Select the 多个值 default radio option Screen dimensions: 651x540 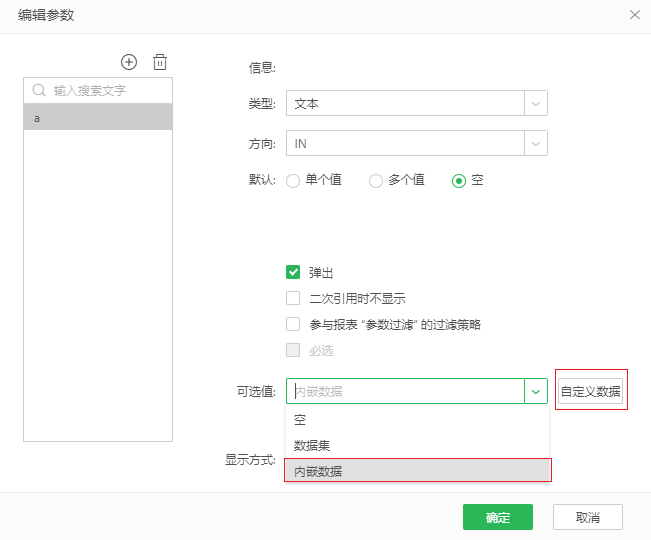[x=376, y=181]
